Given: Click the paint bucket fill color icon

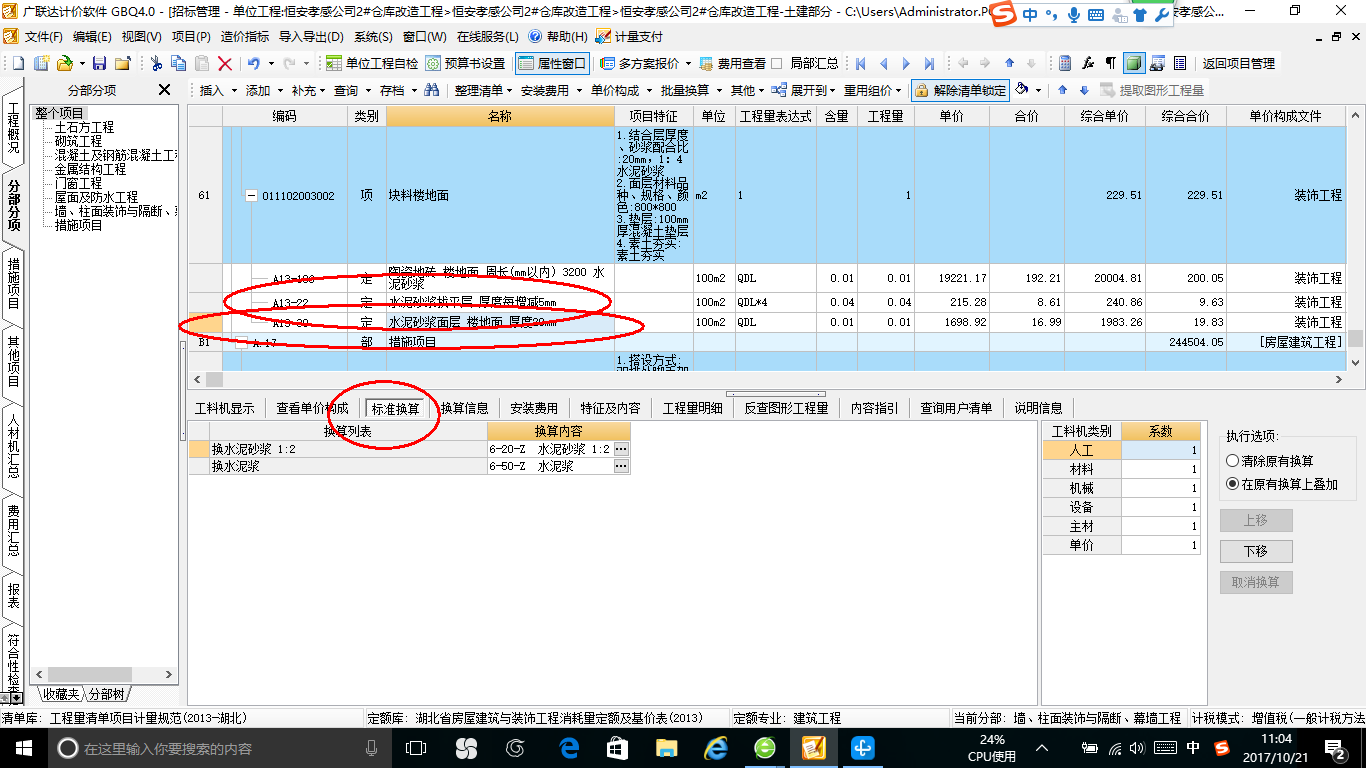Looking at the screenshot, I should tap(1022, 90).
